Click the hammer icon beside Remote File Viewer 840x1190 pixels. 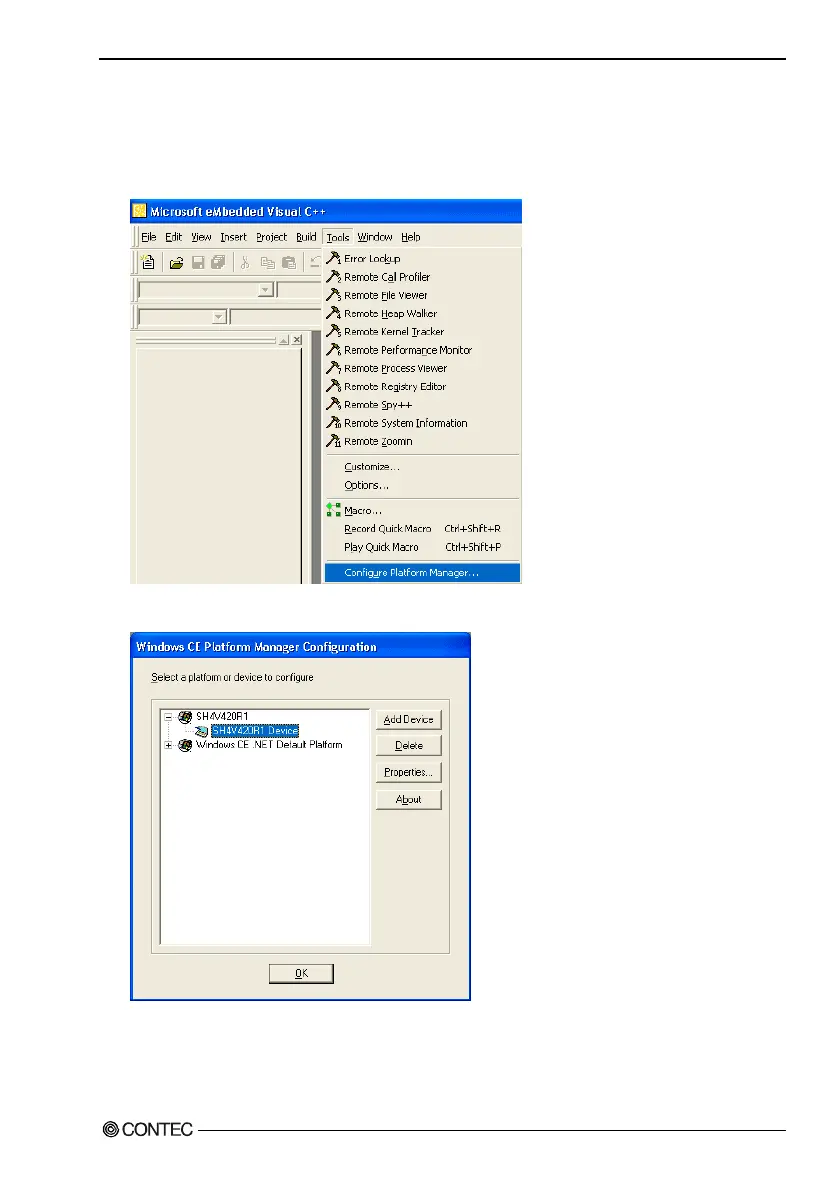[333, 294]
